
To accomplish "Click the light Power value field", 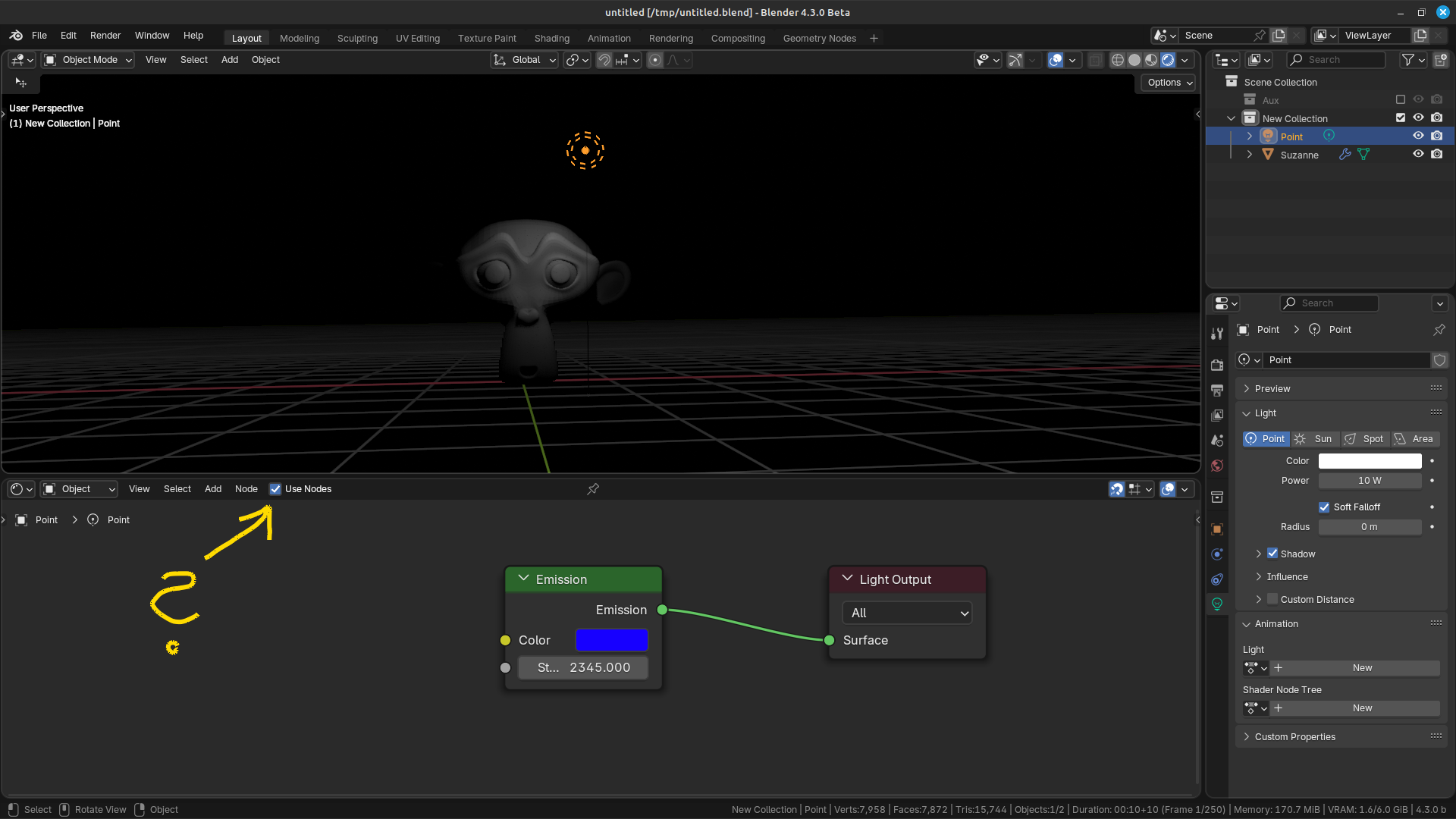I will (1370, 481).
